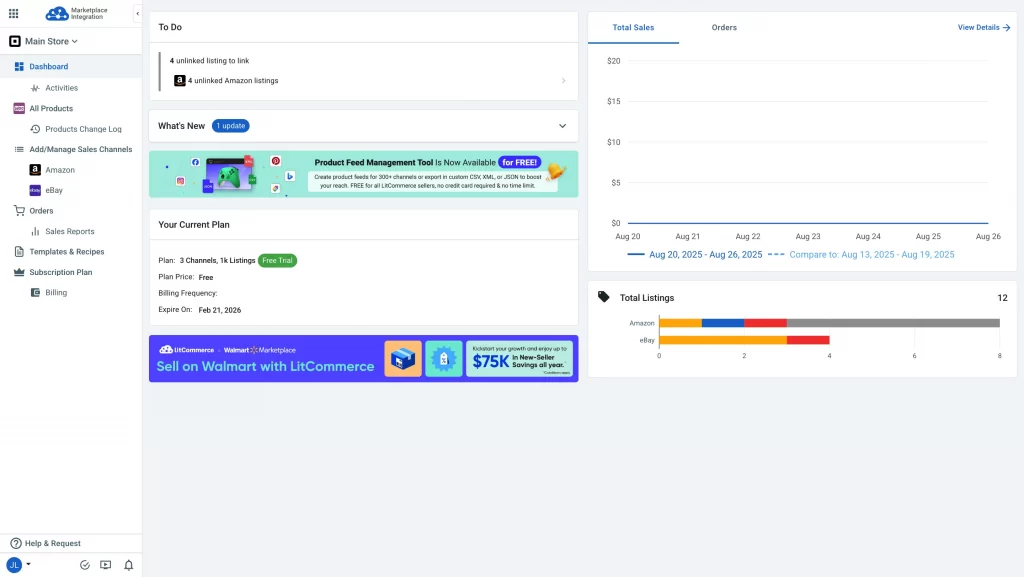Open Amazon channel in sidebar
The width and height of the screenshot is (1024, 577).
pos(60,170)
